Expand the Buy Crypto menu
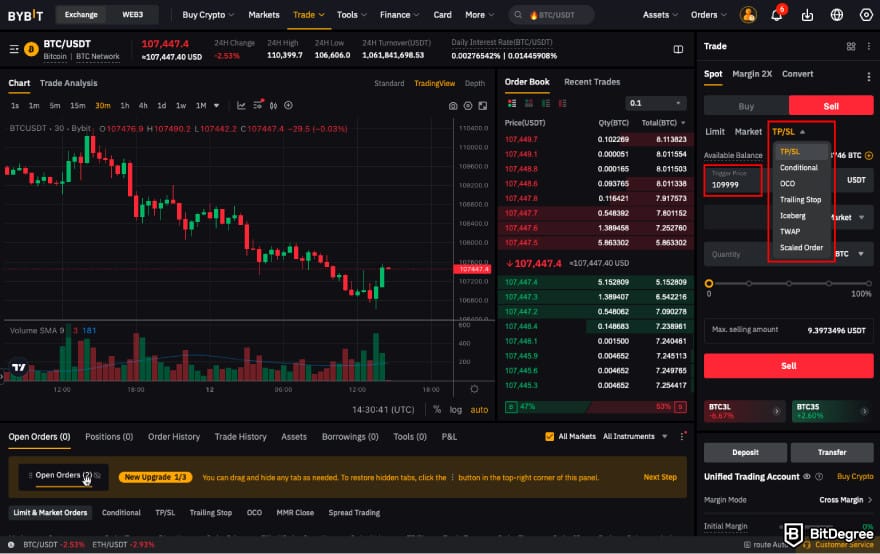 tap(208, 15)
